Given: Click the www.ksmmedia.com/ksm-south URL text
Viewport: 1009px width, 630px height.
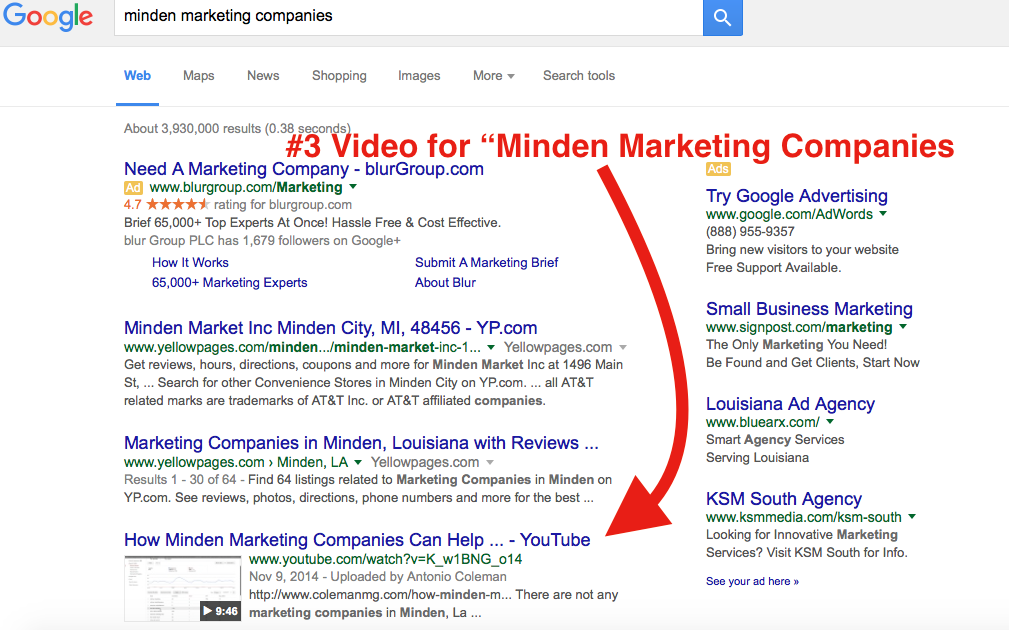Looking at the screenshot, I should [804, 517].
